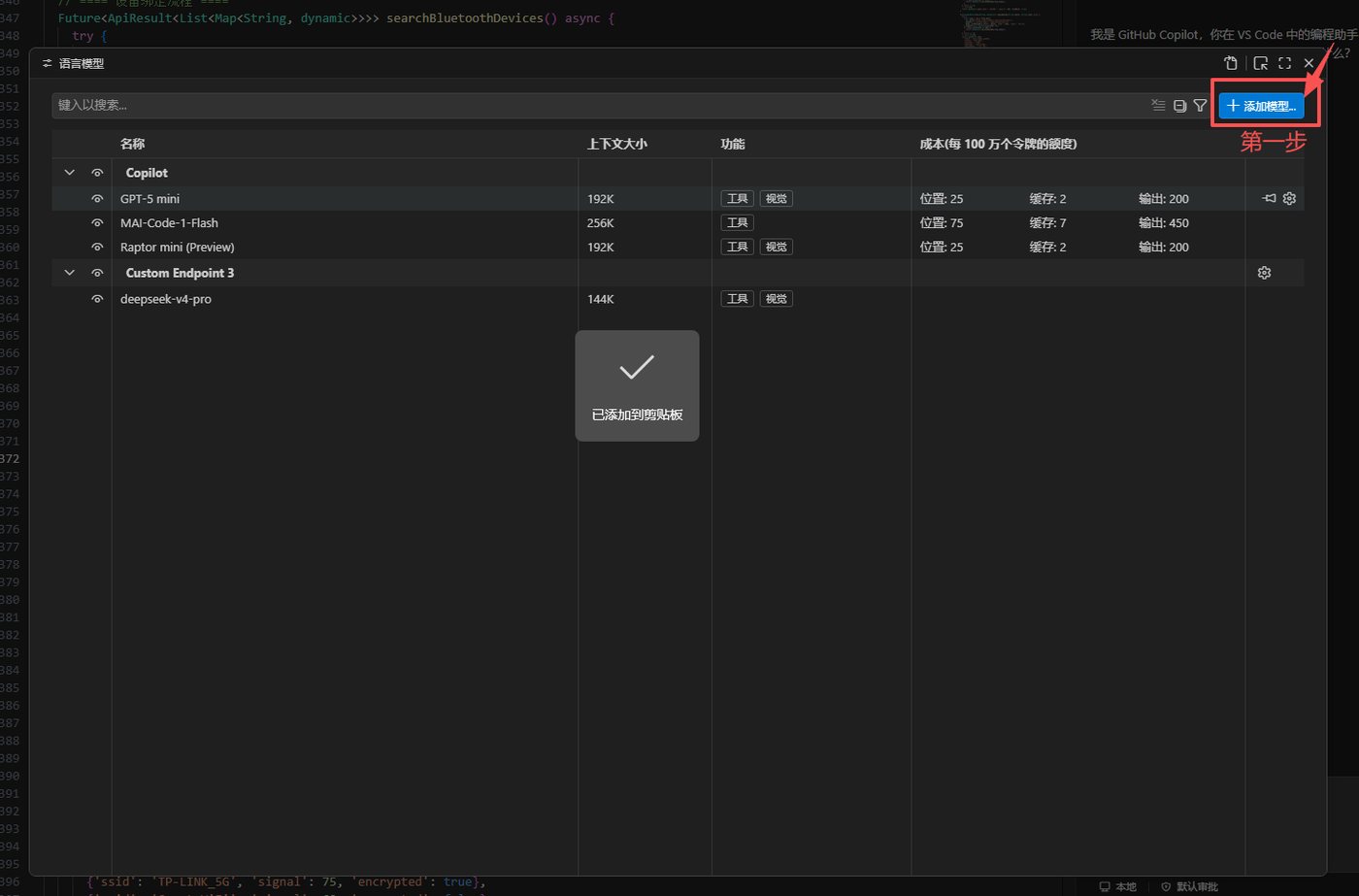The width and height of the screenshot is (1359, 896).
Task: Click the 上下文大小 column header
Action: (x=616, y=144)
